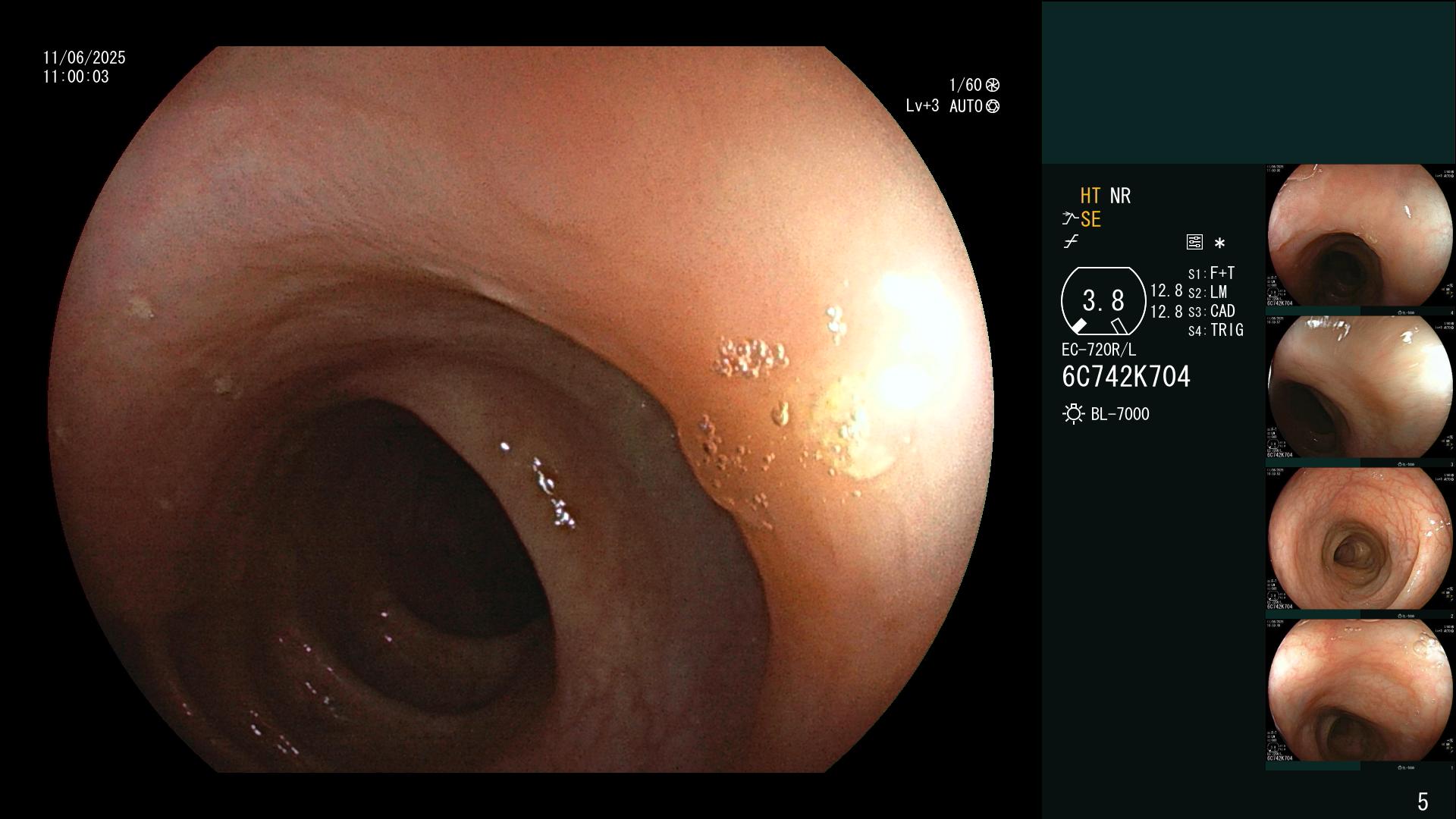1456x819 pixels.
Task: Click the BL-7000 light source label
Action: pyautogui.click(x=1120, y=414)
